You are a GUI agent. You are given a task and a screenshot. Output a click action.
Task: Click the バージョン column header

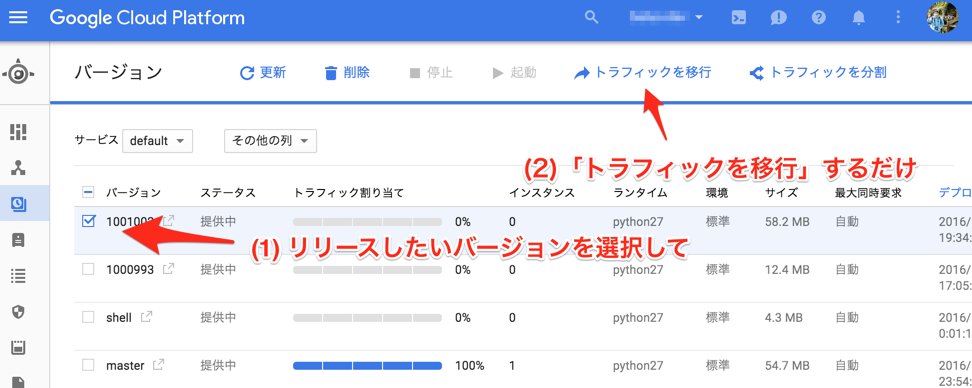click(x=133, y=193)
